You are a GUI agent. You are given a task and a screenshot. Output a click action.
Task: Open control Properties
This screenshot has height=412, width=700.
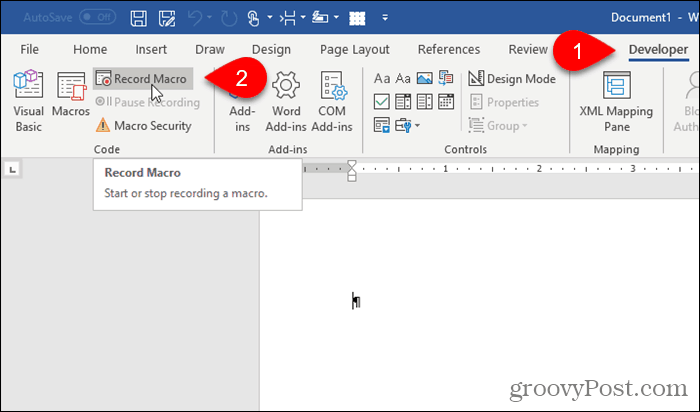tap(504, 102)
